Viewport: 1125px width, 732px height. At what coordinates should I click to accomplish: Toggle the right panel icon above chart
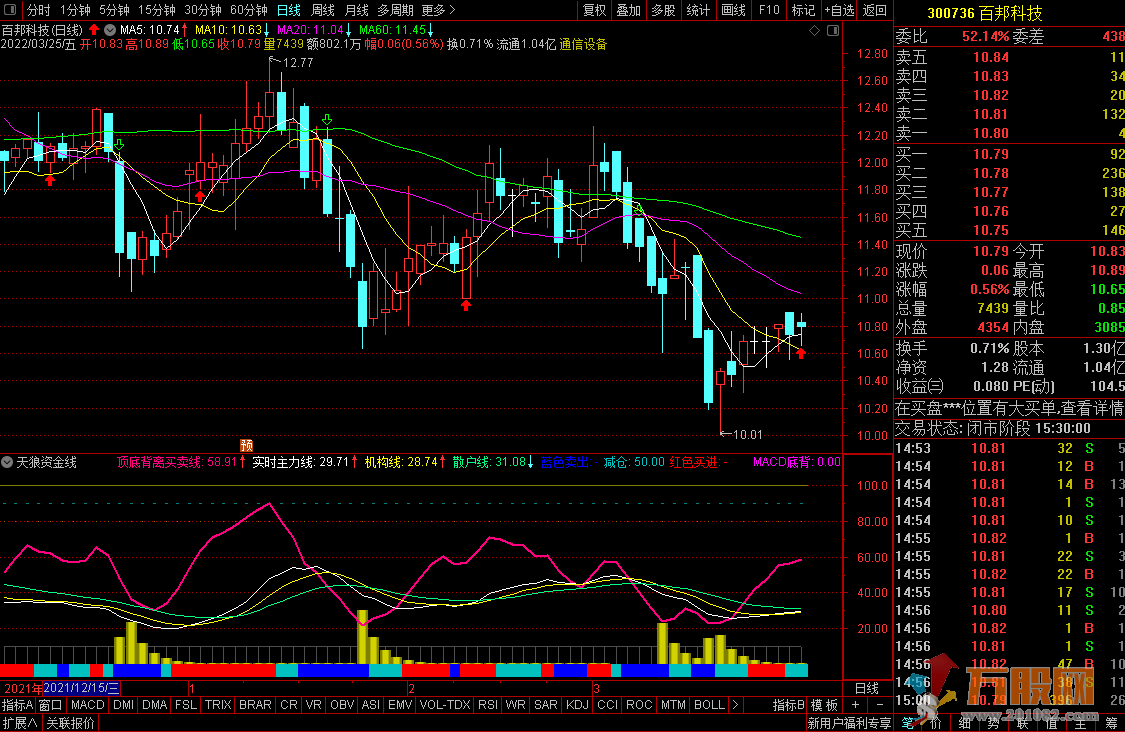(x=833, y=30)
